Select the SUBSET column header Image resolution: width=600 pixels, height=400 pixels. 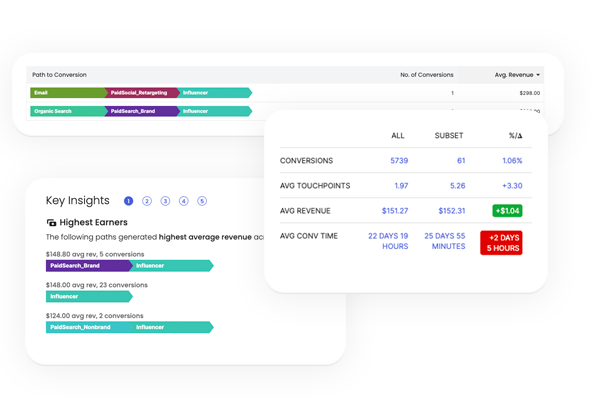(449, 136)
